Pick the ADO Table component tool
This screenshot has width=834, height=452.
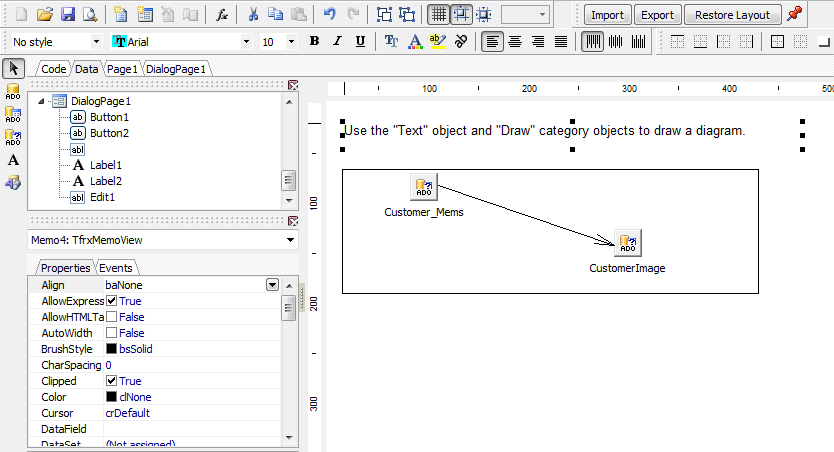pyautogui.click(x=13, y=114)
